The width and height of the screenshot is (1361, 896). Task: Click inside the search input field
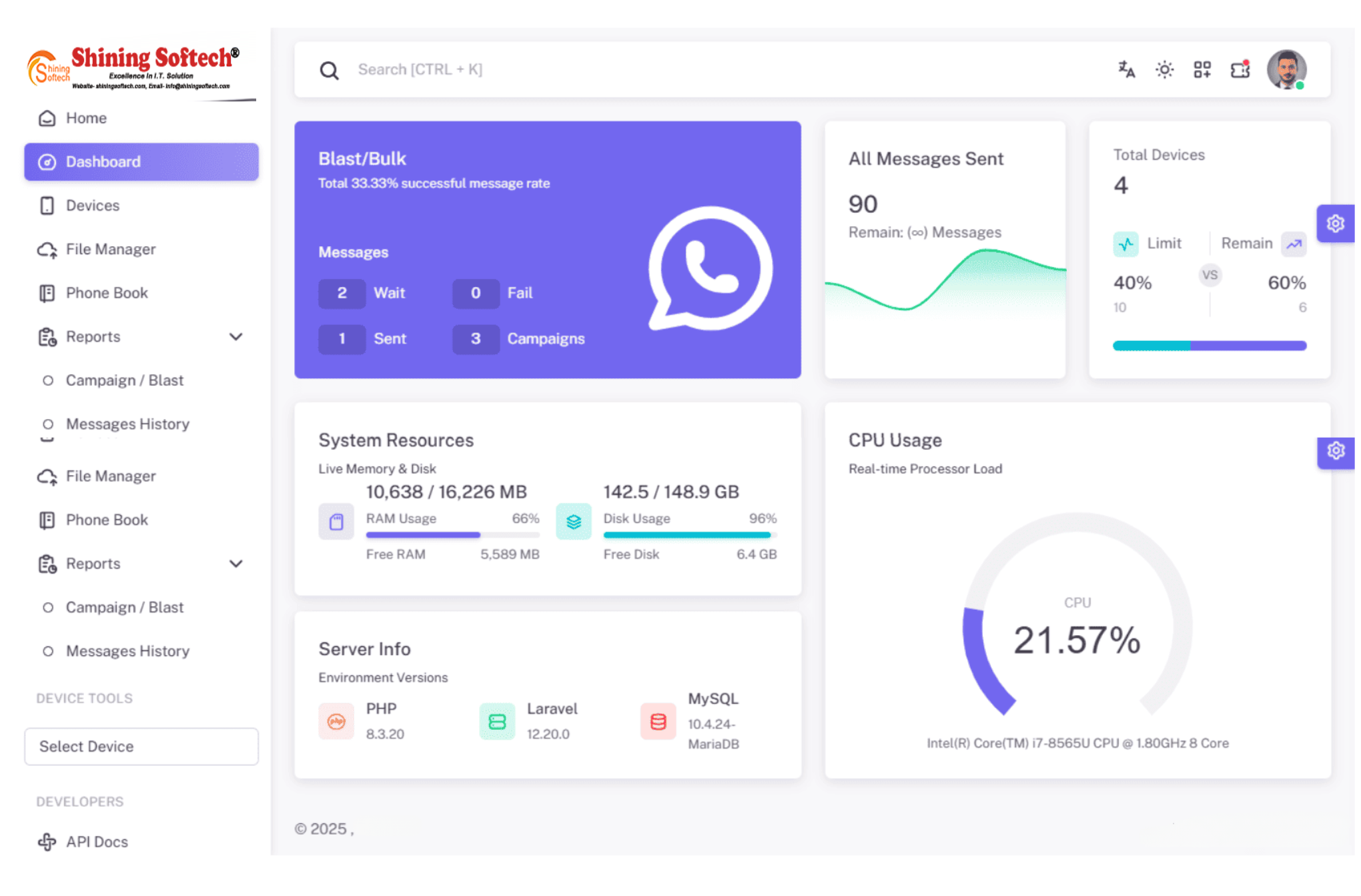coord(467,69)
